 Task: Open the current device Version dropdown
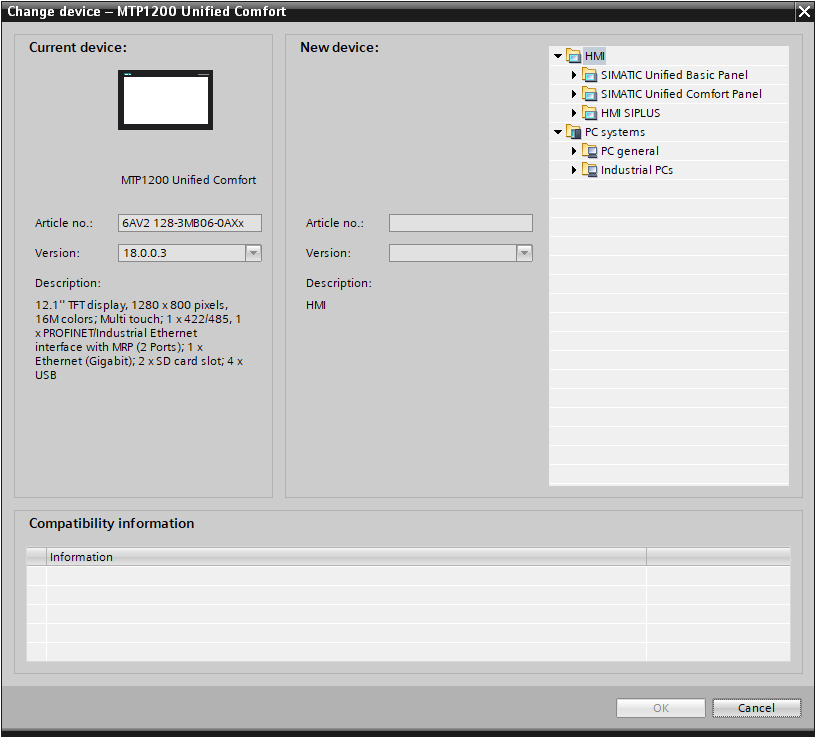pos(253,253)
